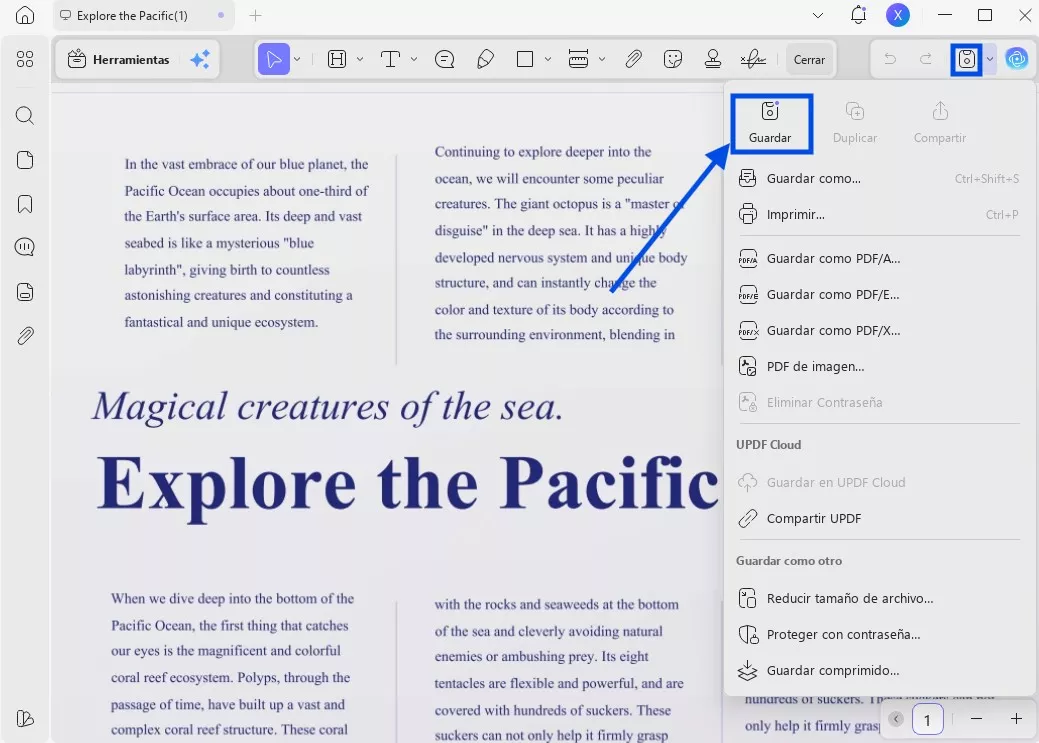Select Guardar como PDF/A...

pos(878,258)
